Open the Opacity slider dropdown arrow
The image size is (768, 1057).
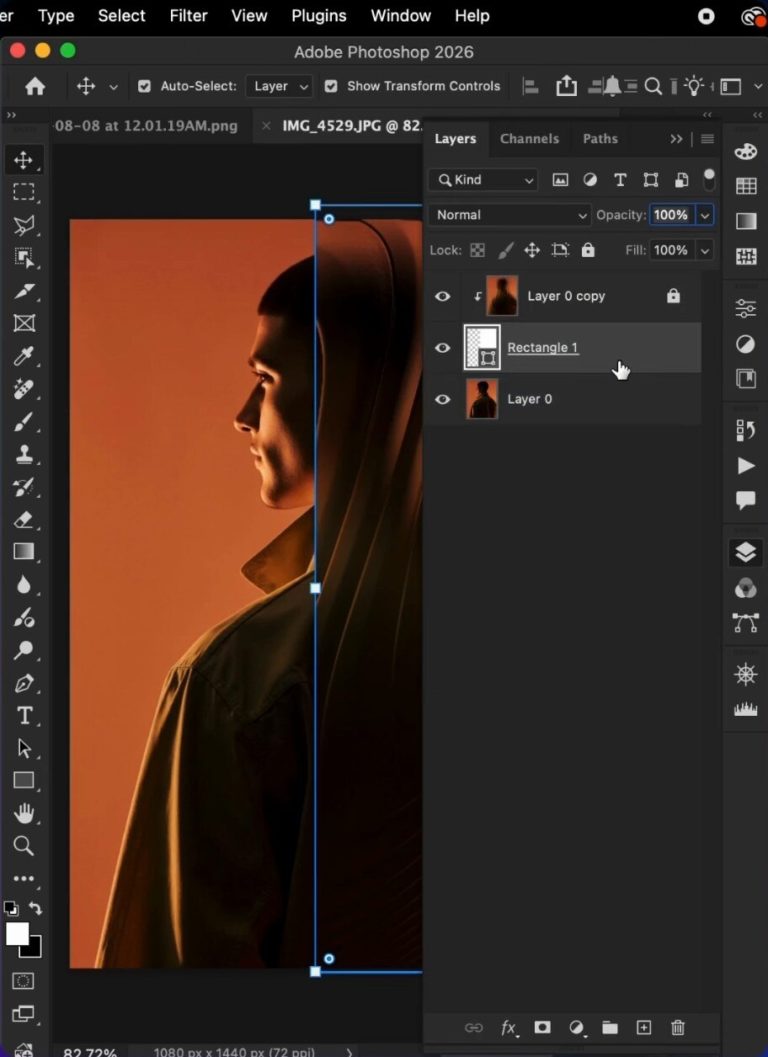pyautogui.click(x=705, y=215)
